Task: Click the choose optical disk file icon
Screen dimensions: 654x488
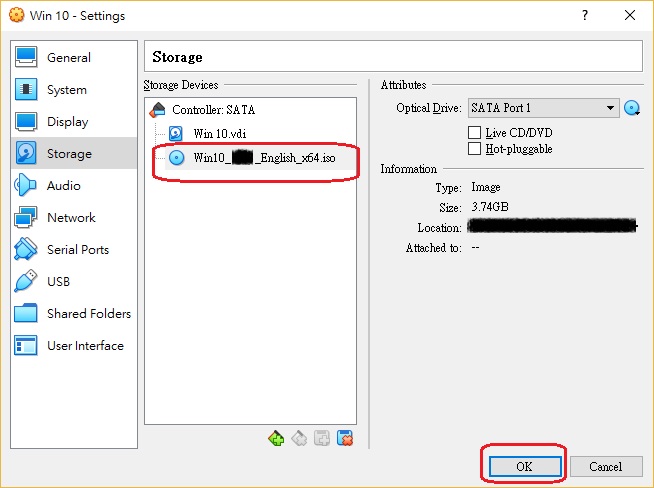Action: 632,108
